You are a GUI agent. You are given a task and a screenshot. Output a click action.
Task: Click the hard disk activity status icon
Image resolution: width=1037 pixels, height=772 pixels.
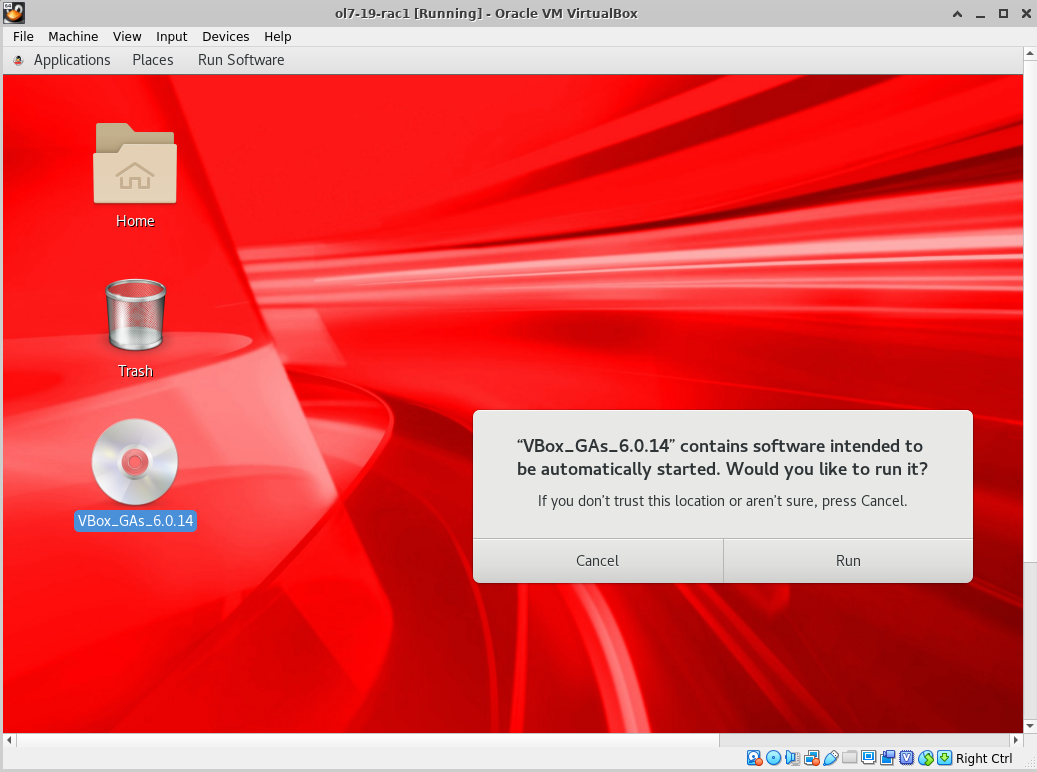[x=755, y=758]
